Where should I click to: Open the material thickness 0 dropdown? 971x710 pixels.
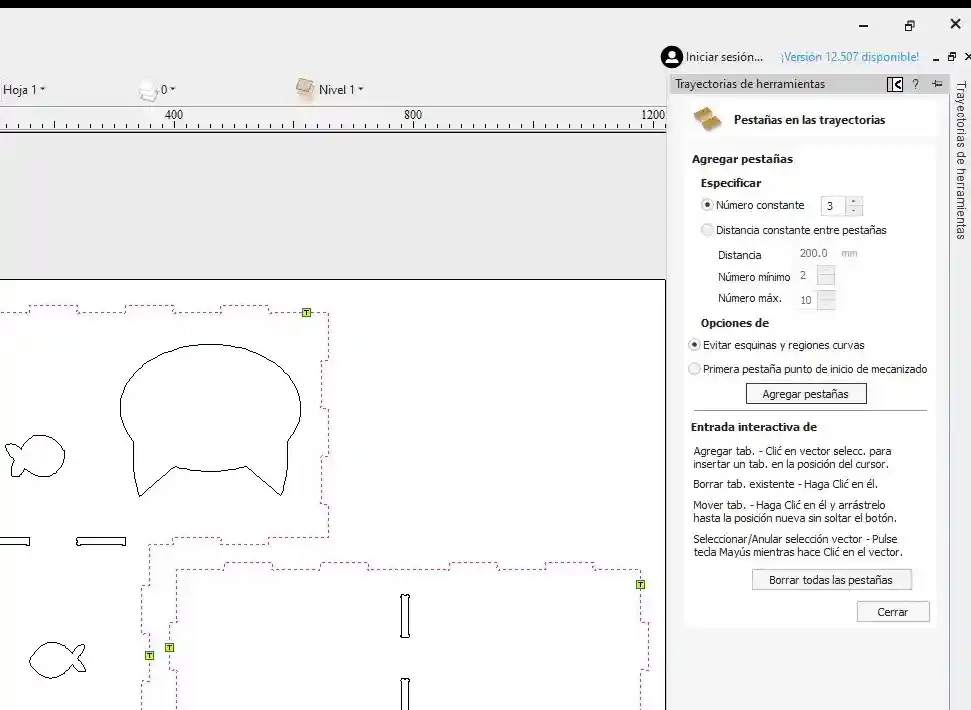click(x=168, y=90)
